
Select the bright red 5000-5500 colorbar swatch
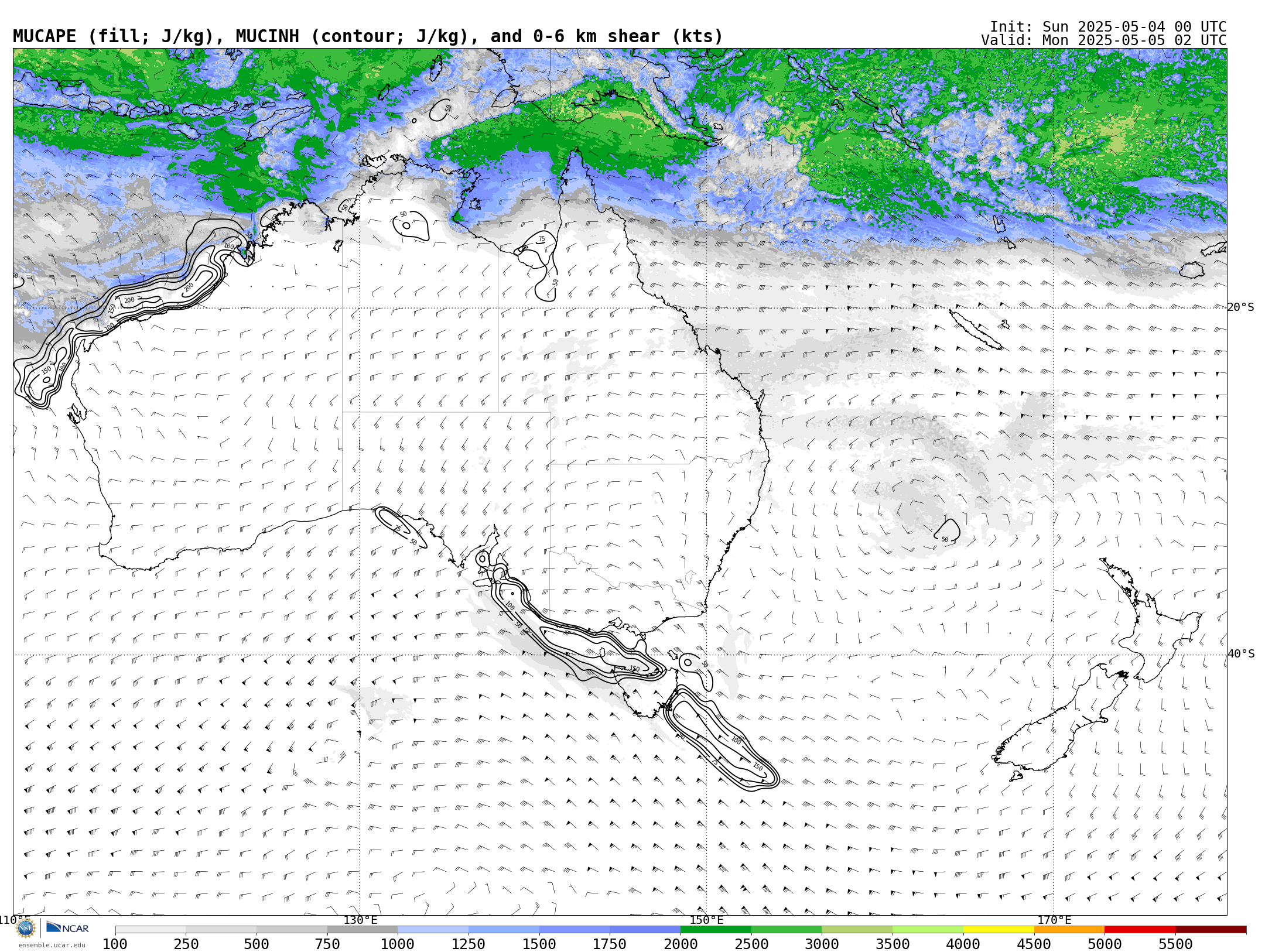[1140, 929]
